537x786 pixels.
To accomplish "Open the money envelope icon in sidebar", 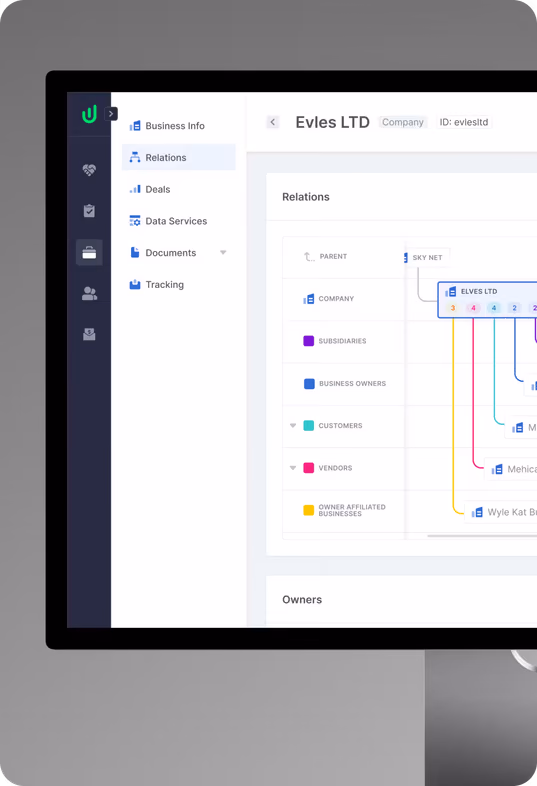I will click(89, 334).
